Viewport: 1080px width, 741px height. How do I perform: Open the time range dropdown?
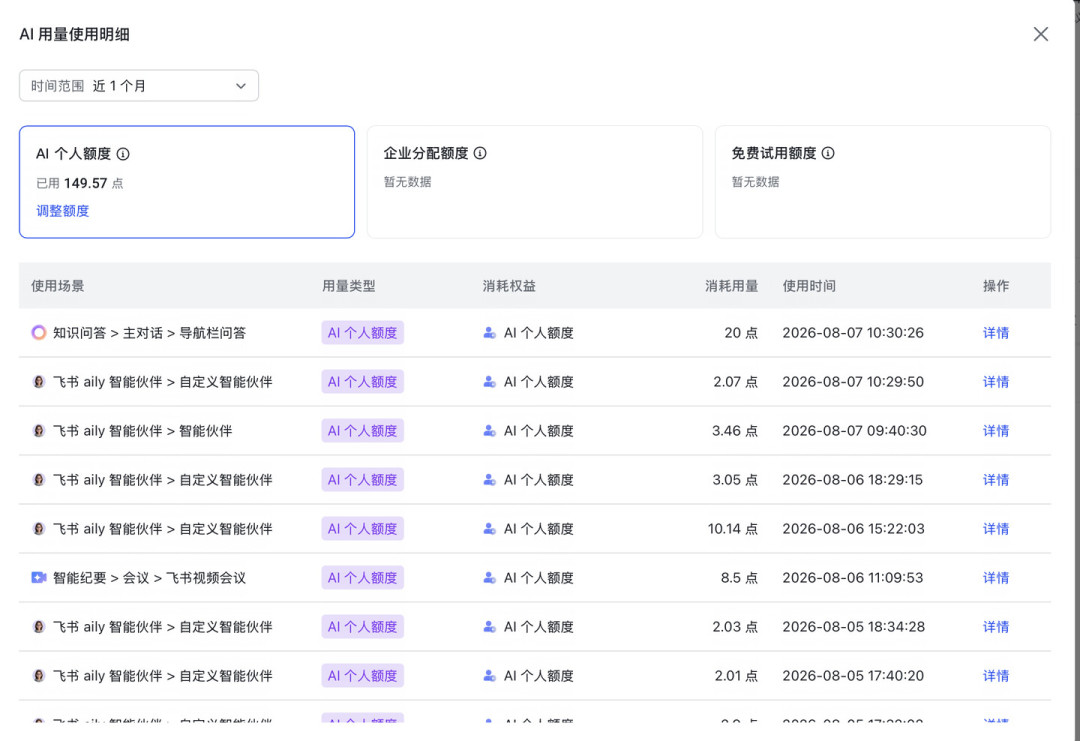pos(138,86)
